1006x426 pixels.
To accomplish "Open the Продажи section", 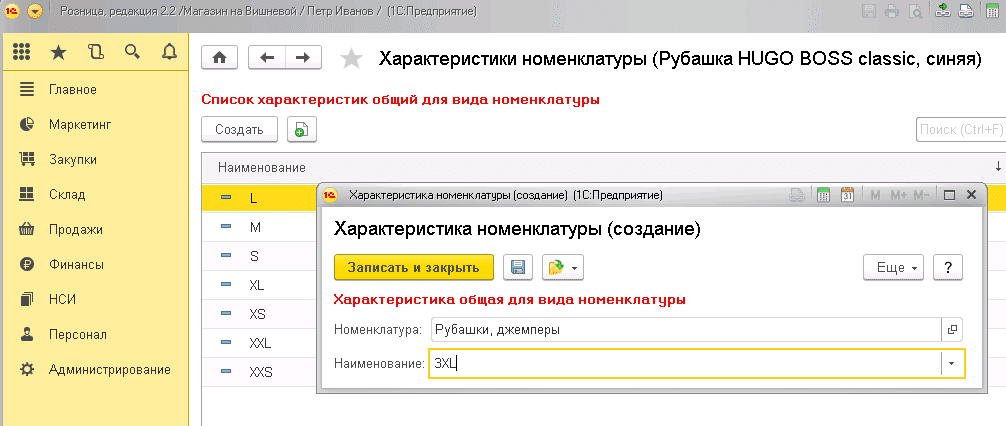I will [x=75, y=229].
